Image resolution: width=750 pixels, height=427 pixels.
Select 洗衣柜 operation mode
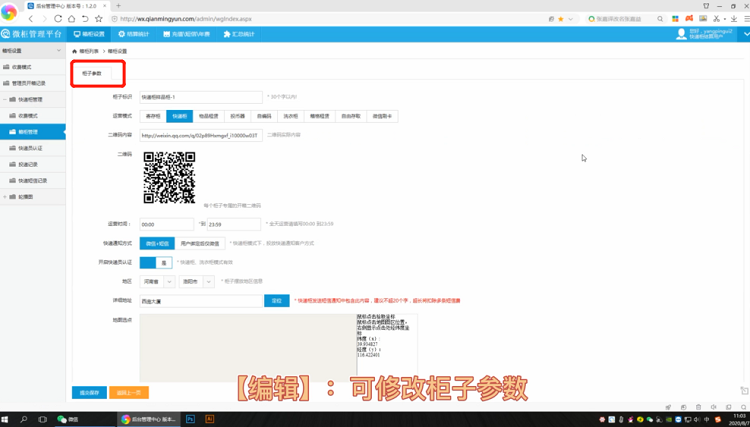click(290, 116)
